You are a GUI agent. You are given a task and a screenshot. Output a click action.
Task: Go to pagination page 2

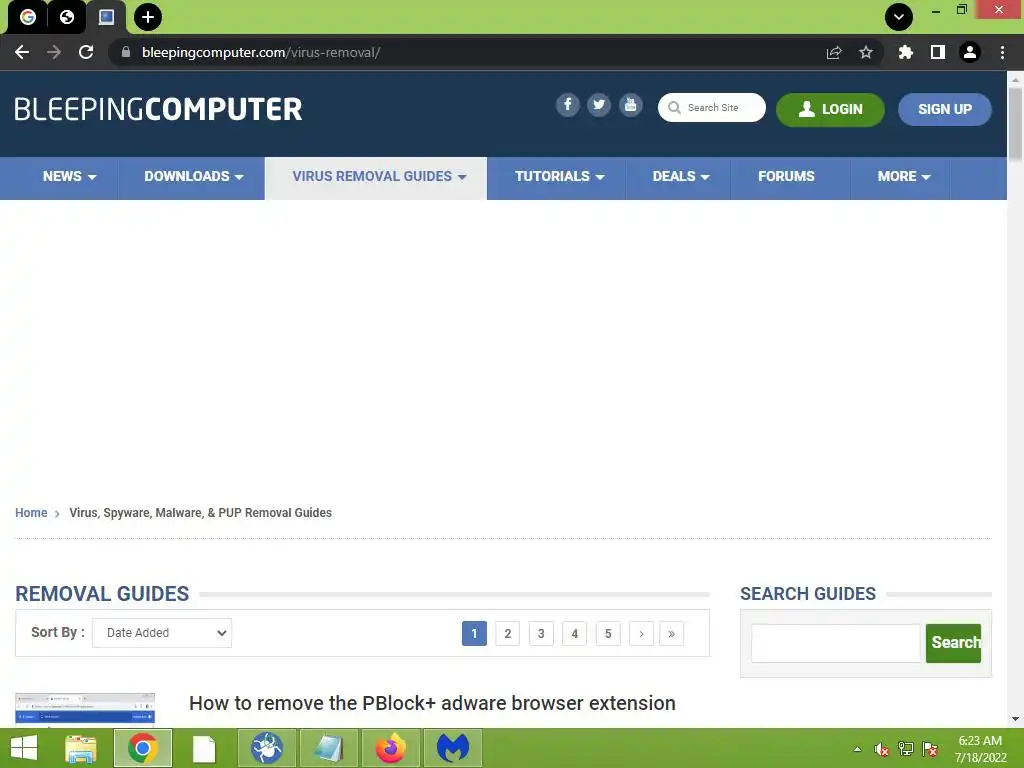(x=507, y=633)
